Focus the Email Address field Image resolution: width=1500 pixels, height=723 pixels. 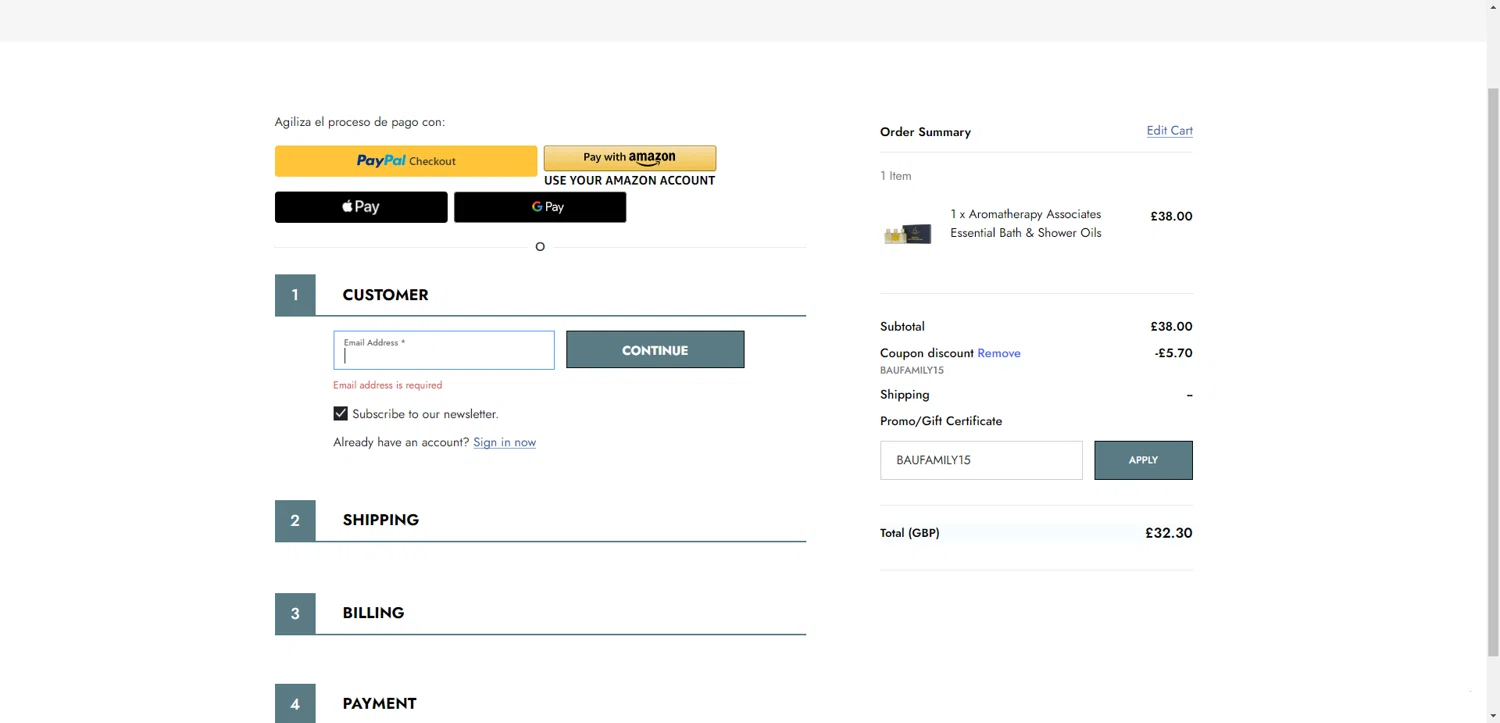(x=444, y=350)
